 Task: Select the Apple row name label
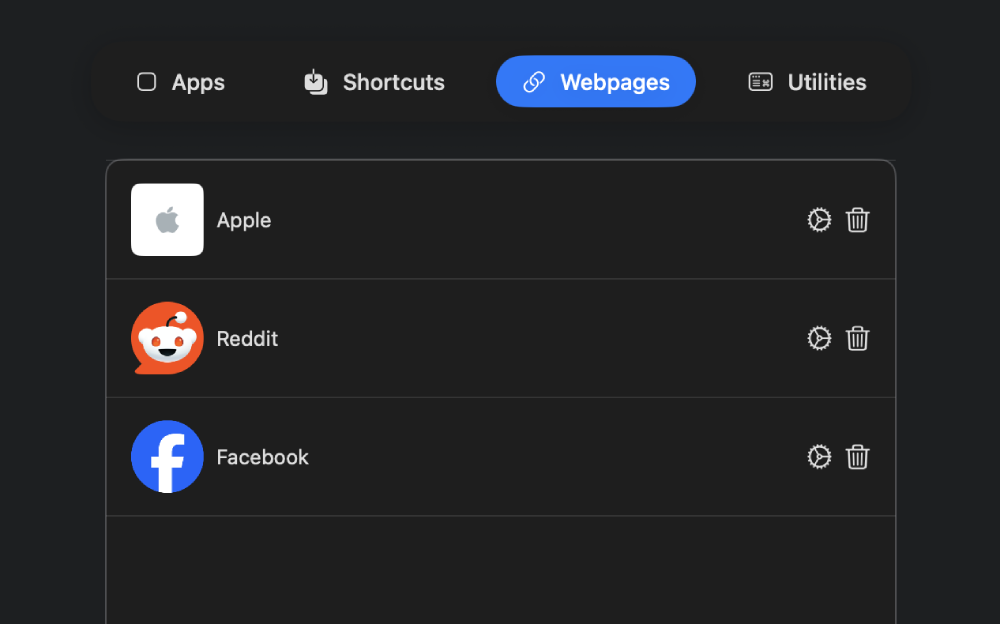(x=244, y=220)
